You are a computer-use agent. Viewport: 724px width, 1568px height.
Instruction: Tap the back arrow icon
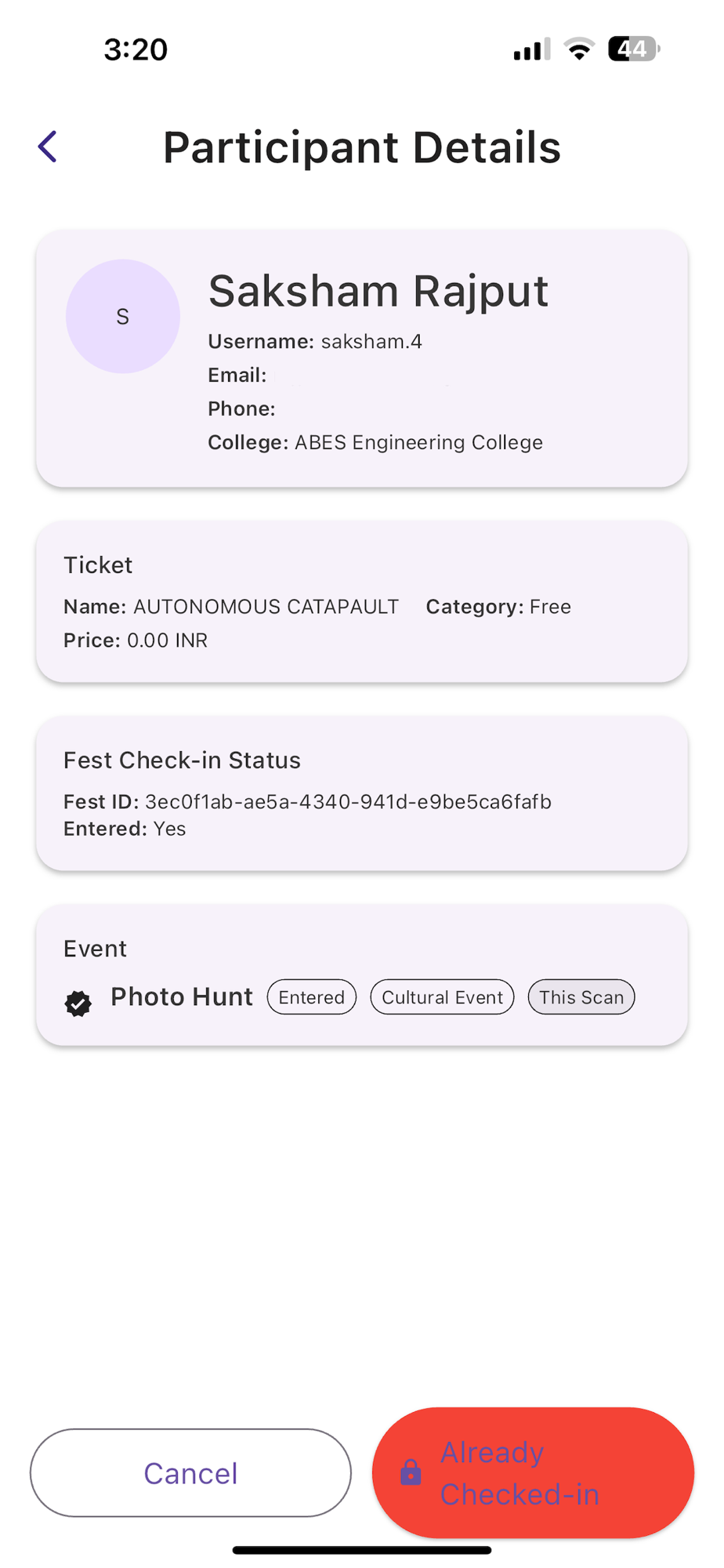(48, 147)
